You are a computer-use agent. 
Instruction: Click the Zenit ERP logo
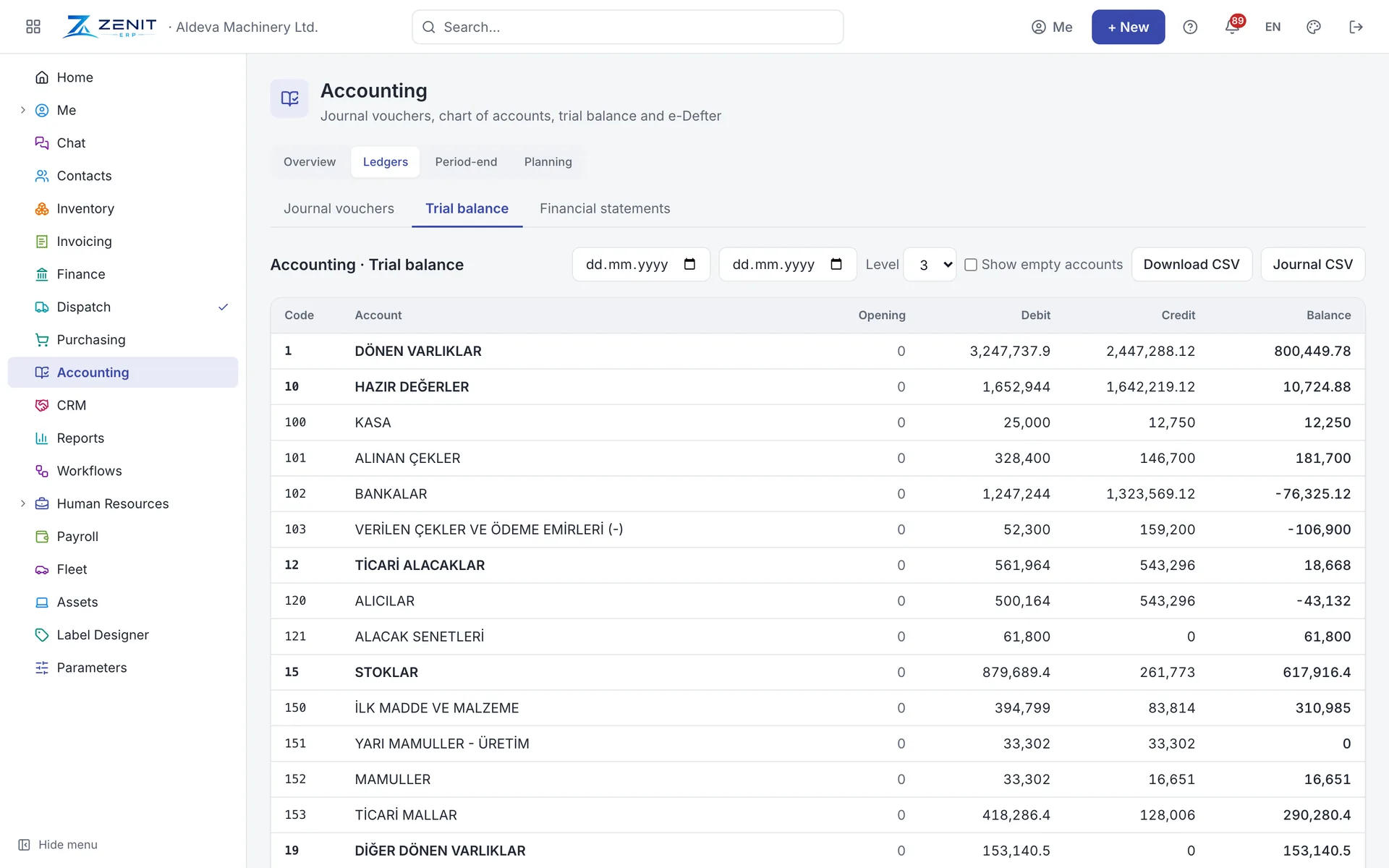point(110,27)
